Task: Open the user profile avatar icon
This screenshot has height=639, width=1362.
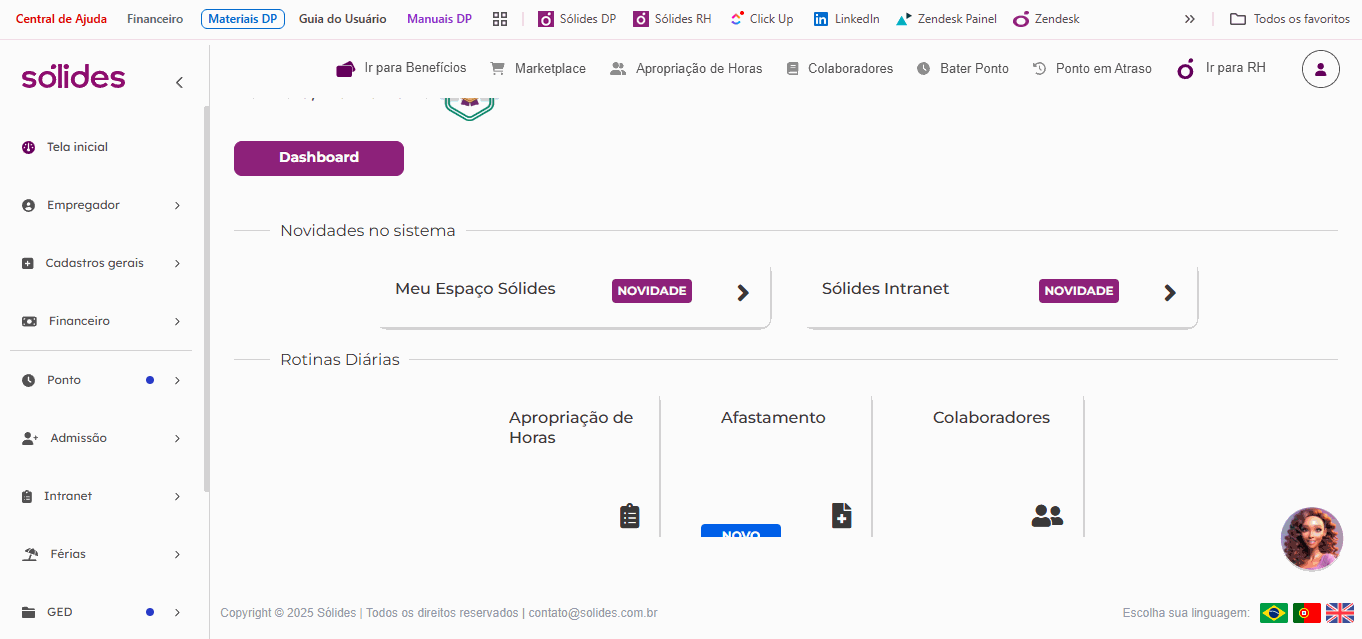Action: tap(1320, 69)
